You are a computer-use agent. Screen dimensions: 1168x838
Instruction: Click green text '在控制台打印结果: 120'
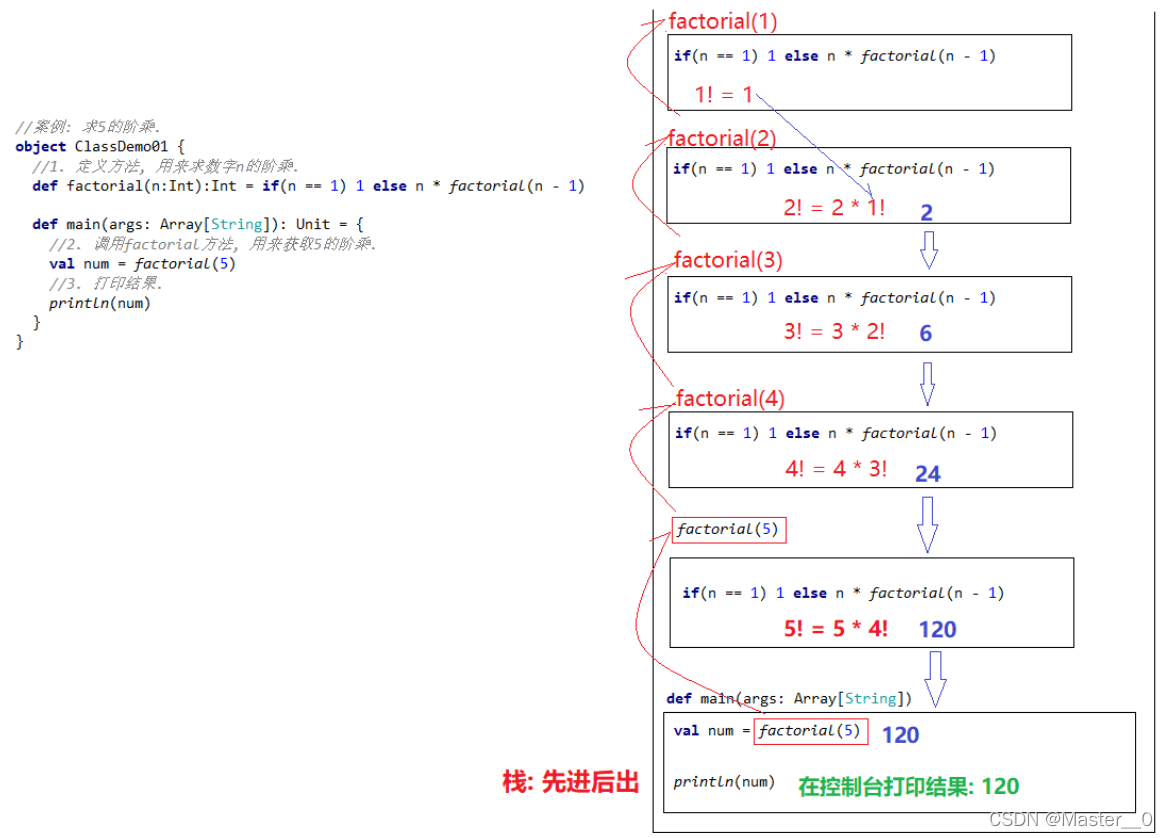tap(909, 787)
